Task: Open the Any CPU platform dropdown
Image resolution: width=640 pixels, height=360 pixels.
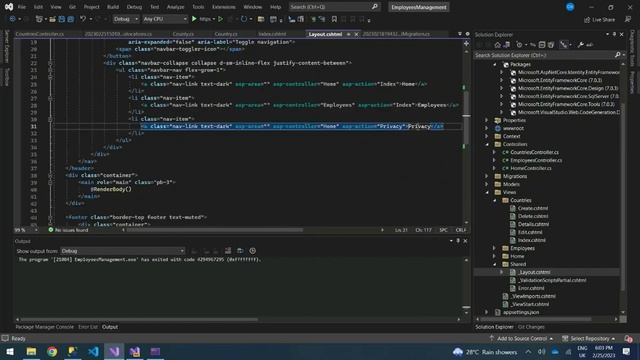Action: pos(165,19)
